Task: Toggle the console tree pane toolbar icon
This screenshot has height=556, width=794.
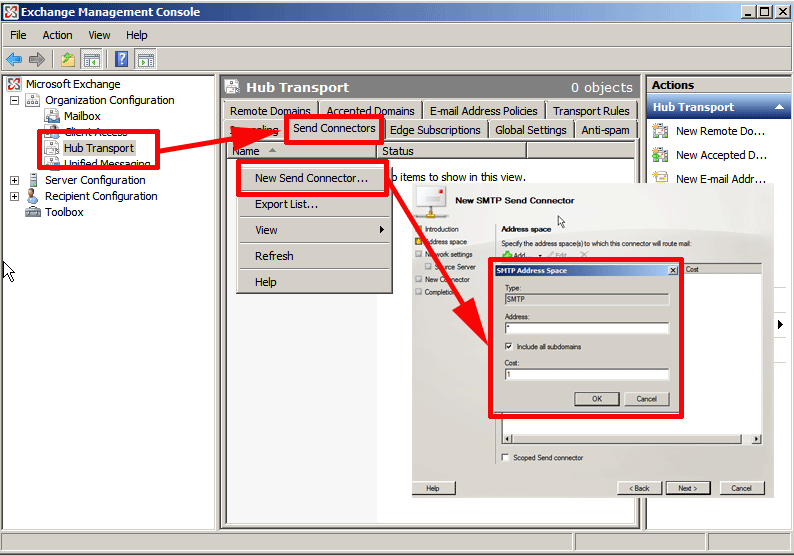Action: pos(92,60)
